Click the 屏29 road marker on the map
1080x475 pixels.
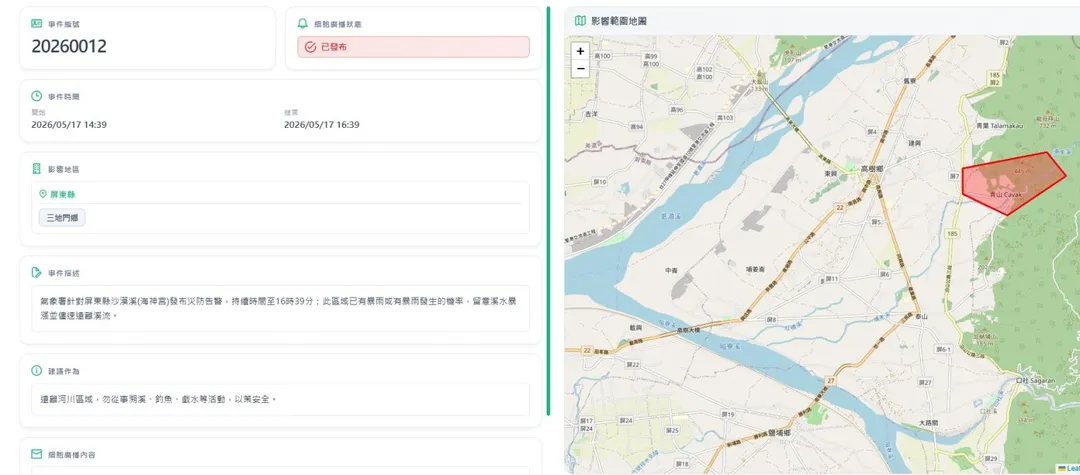pos(992,458)
